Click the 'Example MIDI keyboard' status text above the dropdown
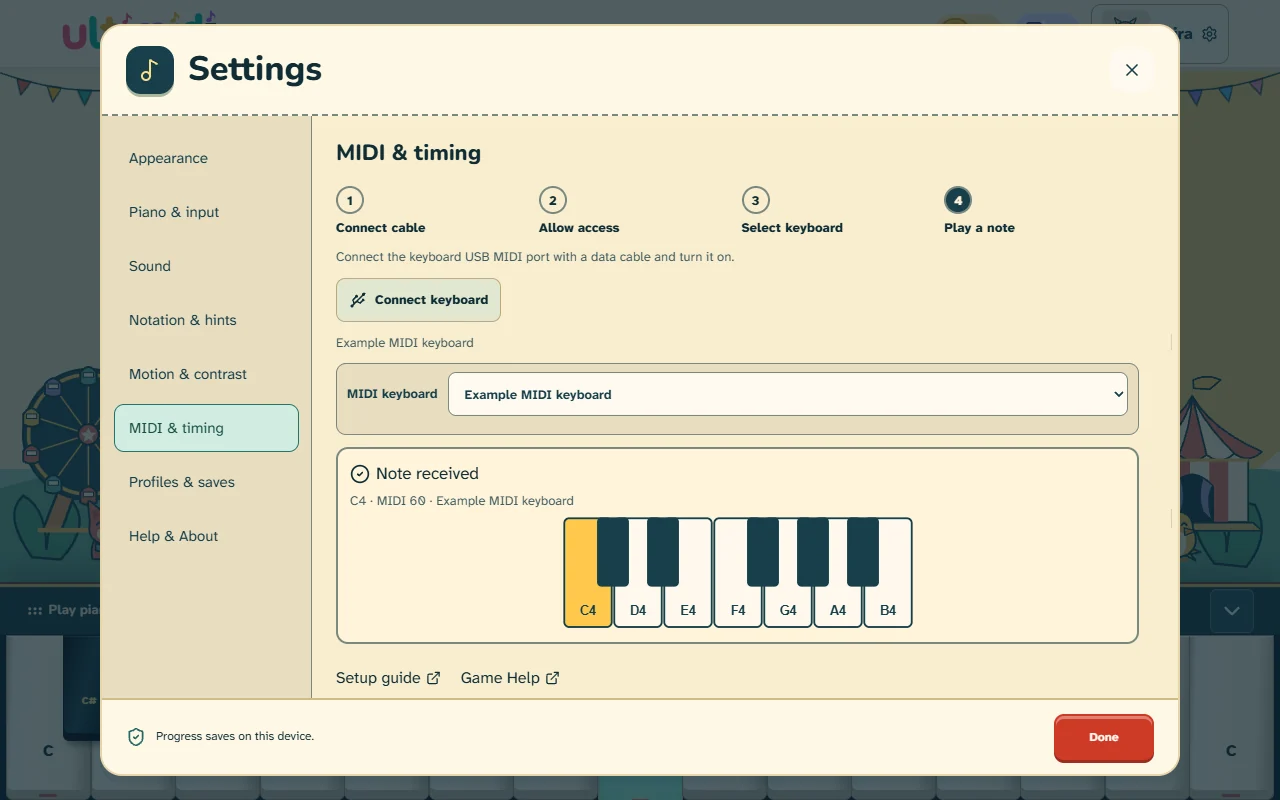The height and width of the screenshot is (800, 1280). (405, 343)
